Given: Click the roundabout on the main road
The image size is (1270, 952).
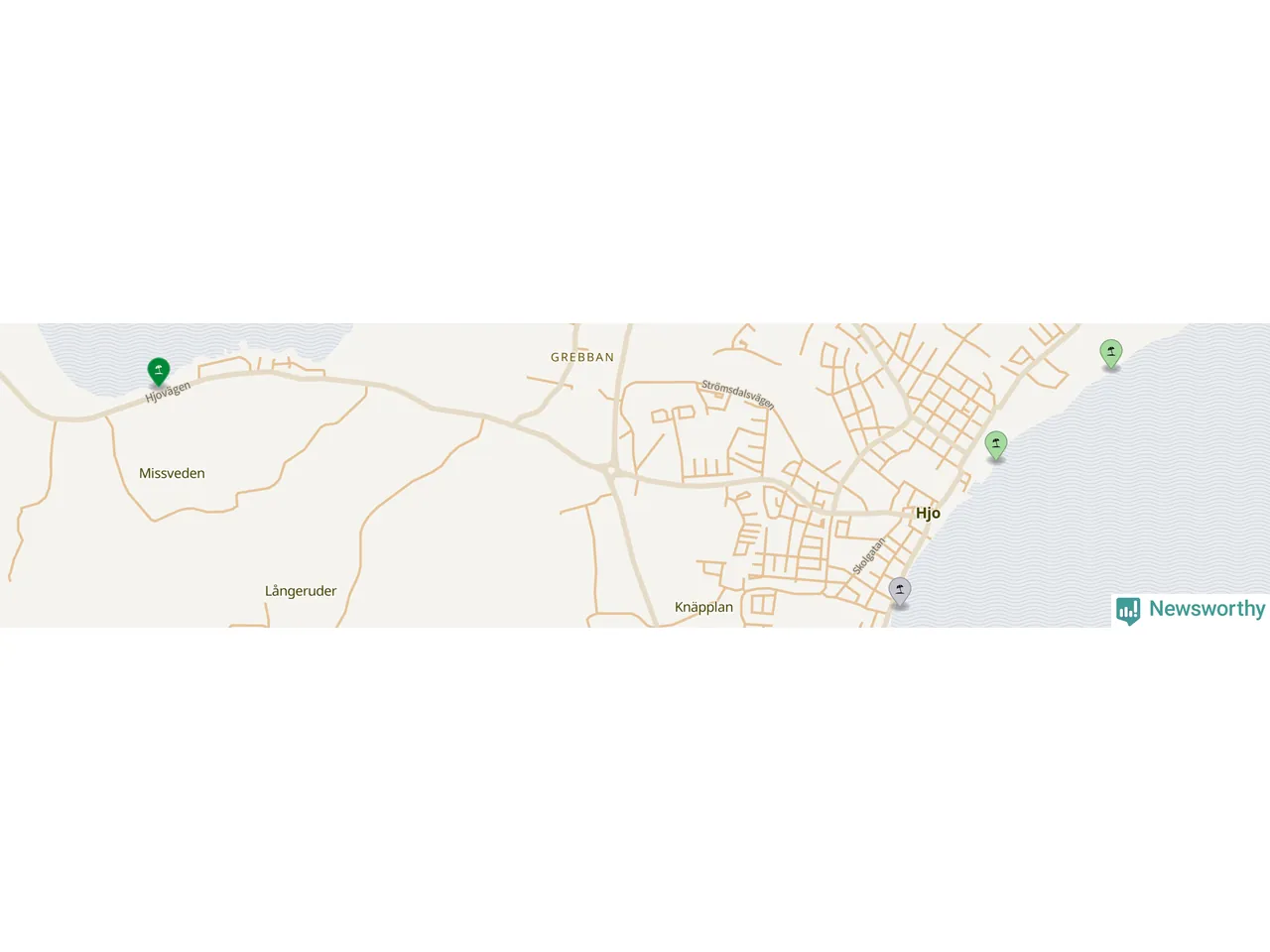Looking at the screenshot, I should click(612, 471).
